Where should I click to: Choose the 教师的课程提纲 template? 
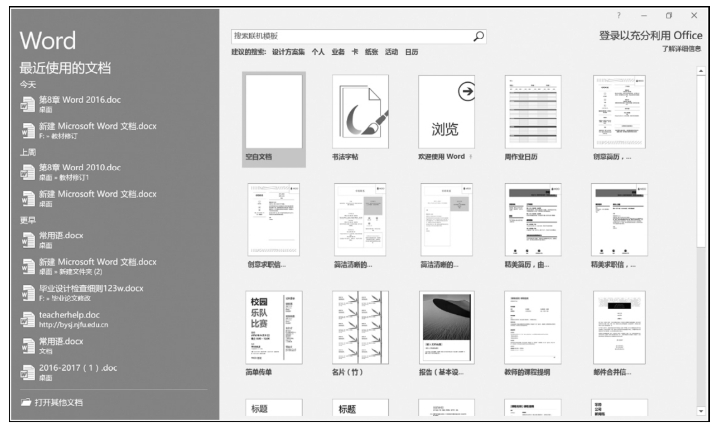pyautogui.click(x=533, y=334)
